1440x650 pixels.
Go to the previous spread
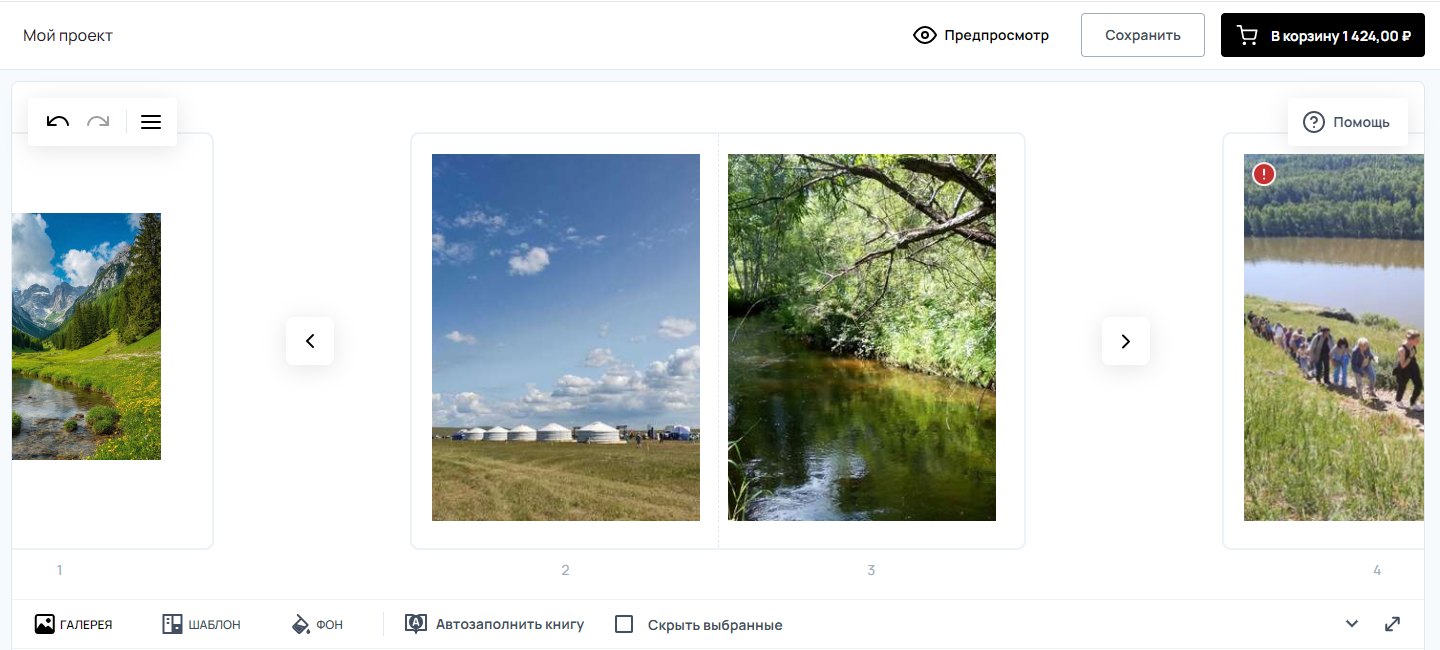pos(310,341)
